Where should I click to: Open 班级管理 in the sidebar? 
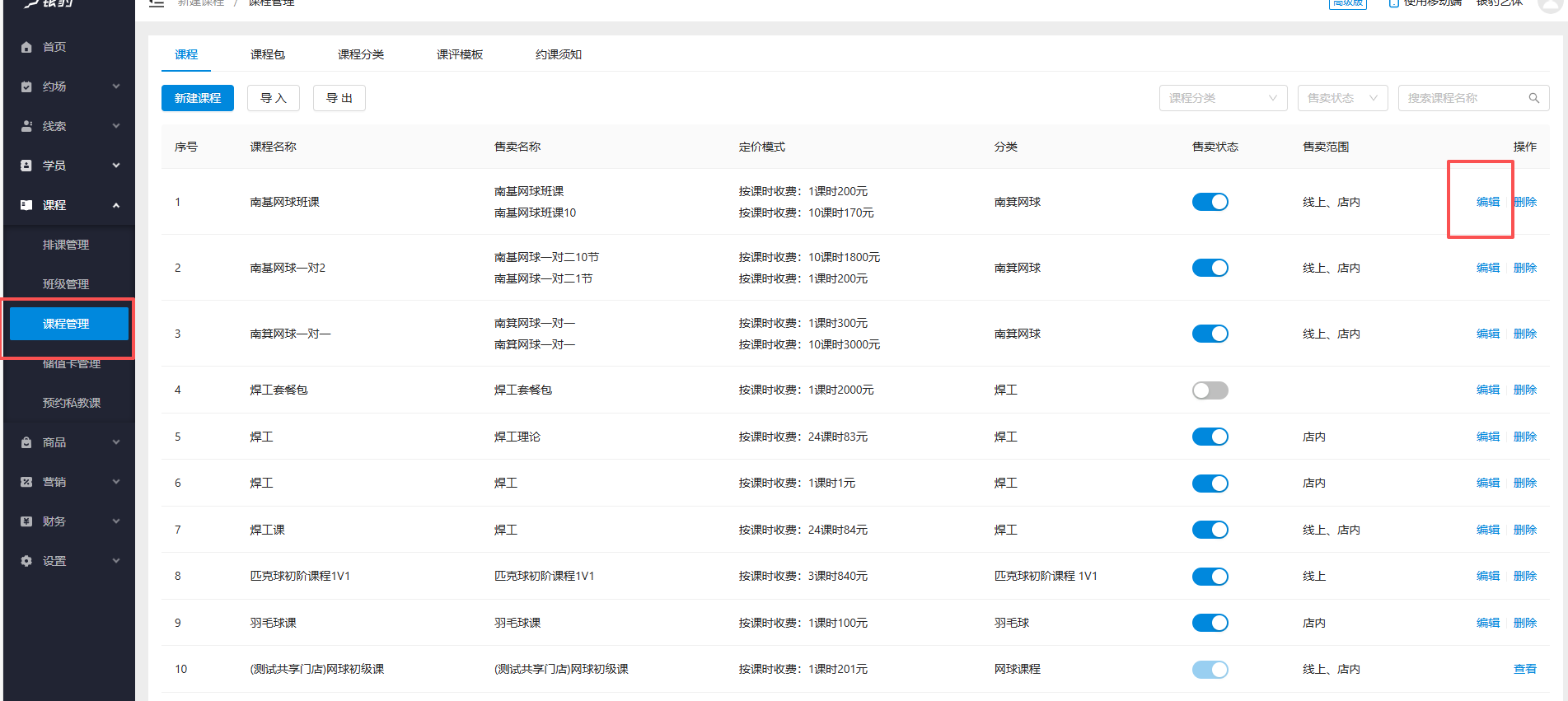66,284
